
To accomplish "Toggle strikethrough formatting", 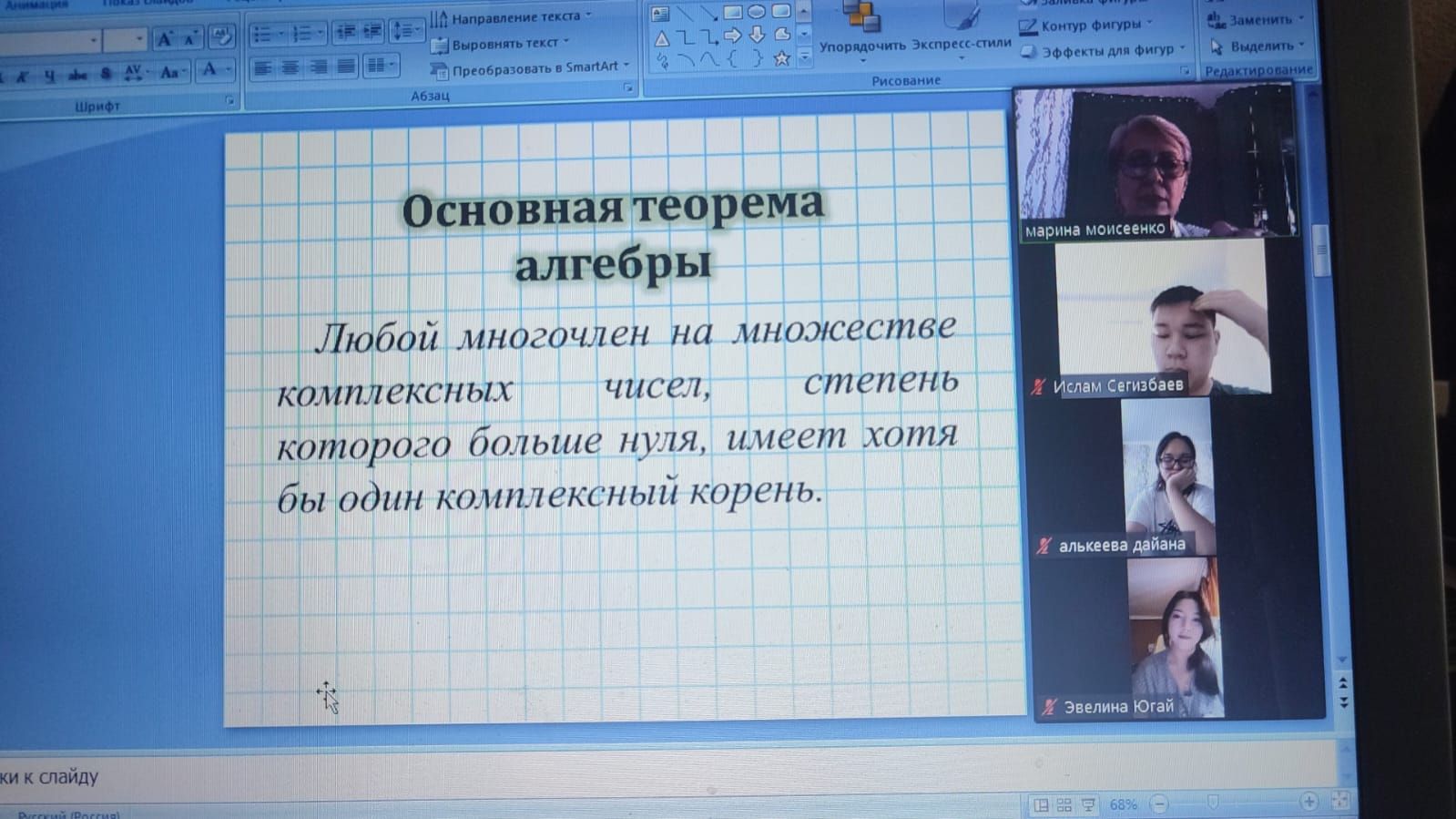I will [x=78, y=75].
